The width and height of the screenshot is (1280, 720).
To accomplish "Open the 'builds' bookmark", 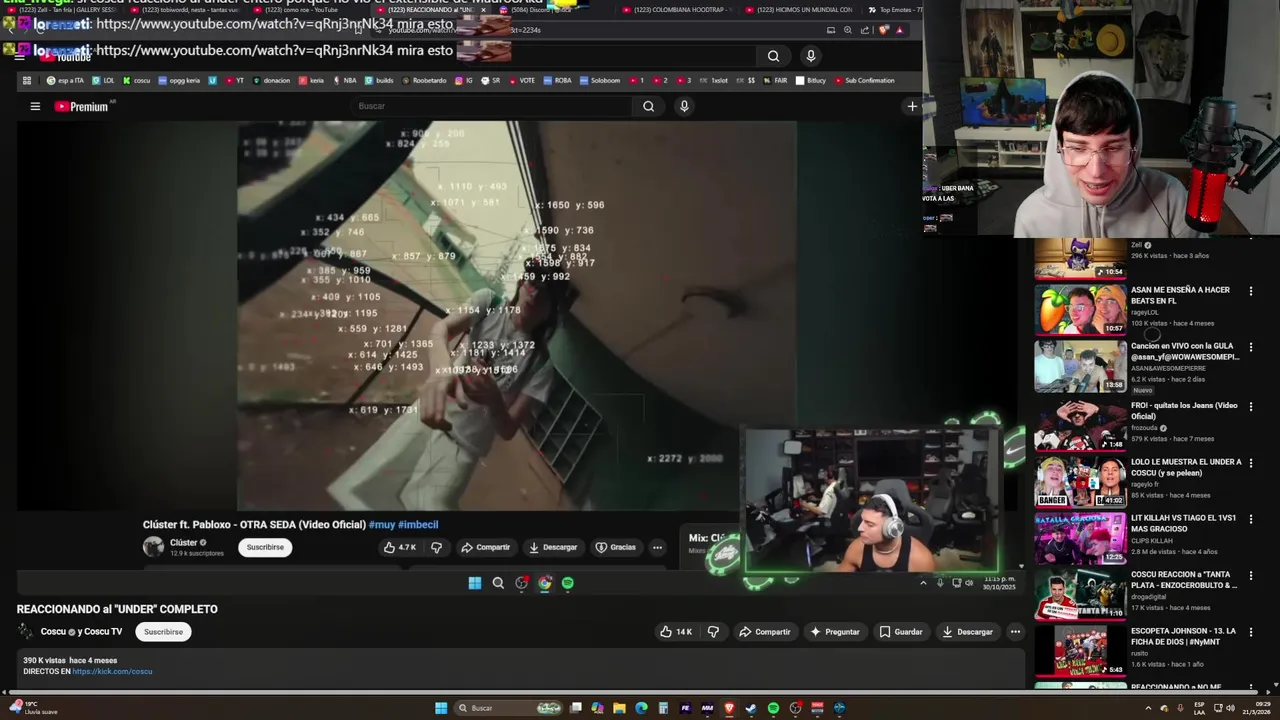I will pyautogui.click(x=380, y=80).
